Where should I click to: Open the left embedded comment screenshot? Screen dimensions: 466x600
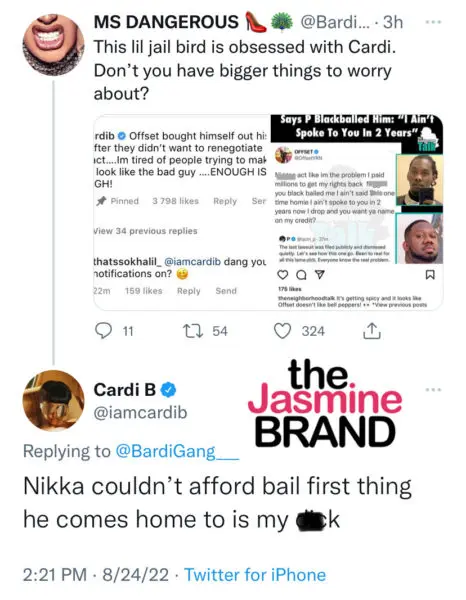pos(182,212)
